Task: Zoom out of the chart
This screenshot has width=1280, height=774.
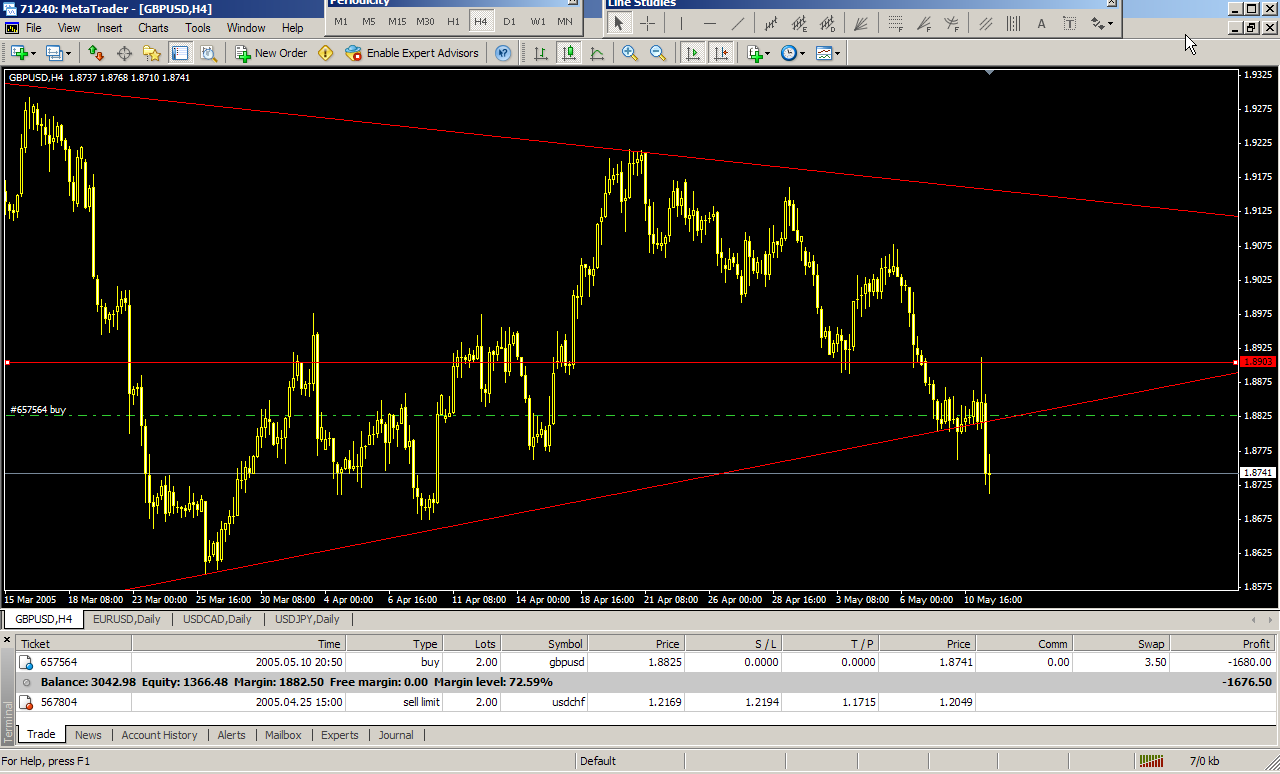Action: click(658, 53)
